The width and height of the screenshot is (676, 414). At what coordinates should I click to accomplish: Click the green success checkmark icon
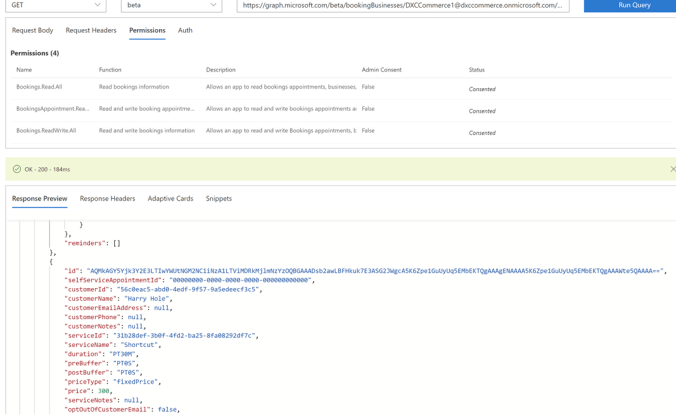(x=17, y=169)
